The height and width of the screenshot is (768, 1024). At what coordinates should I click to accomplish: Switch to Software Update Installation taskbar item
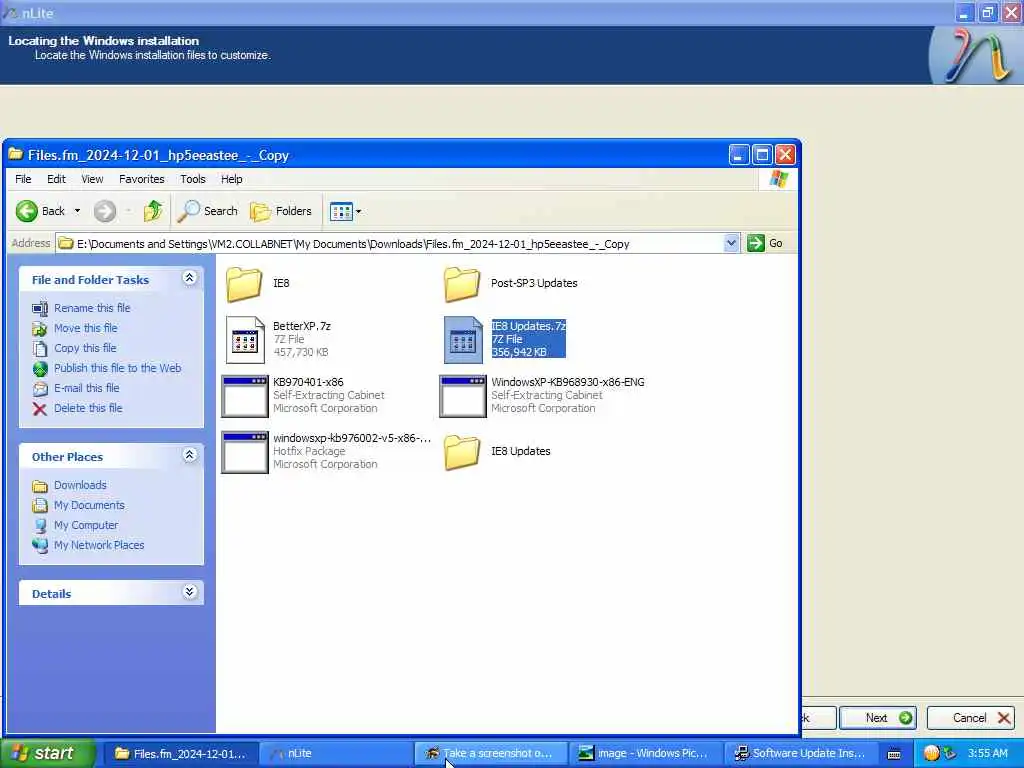801,753
